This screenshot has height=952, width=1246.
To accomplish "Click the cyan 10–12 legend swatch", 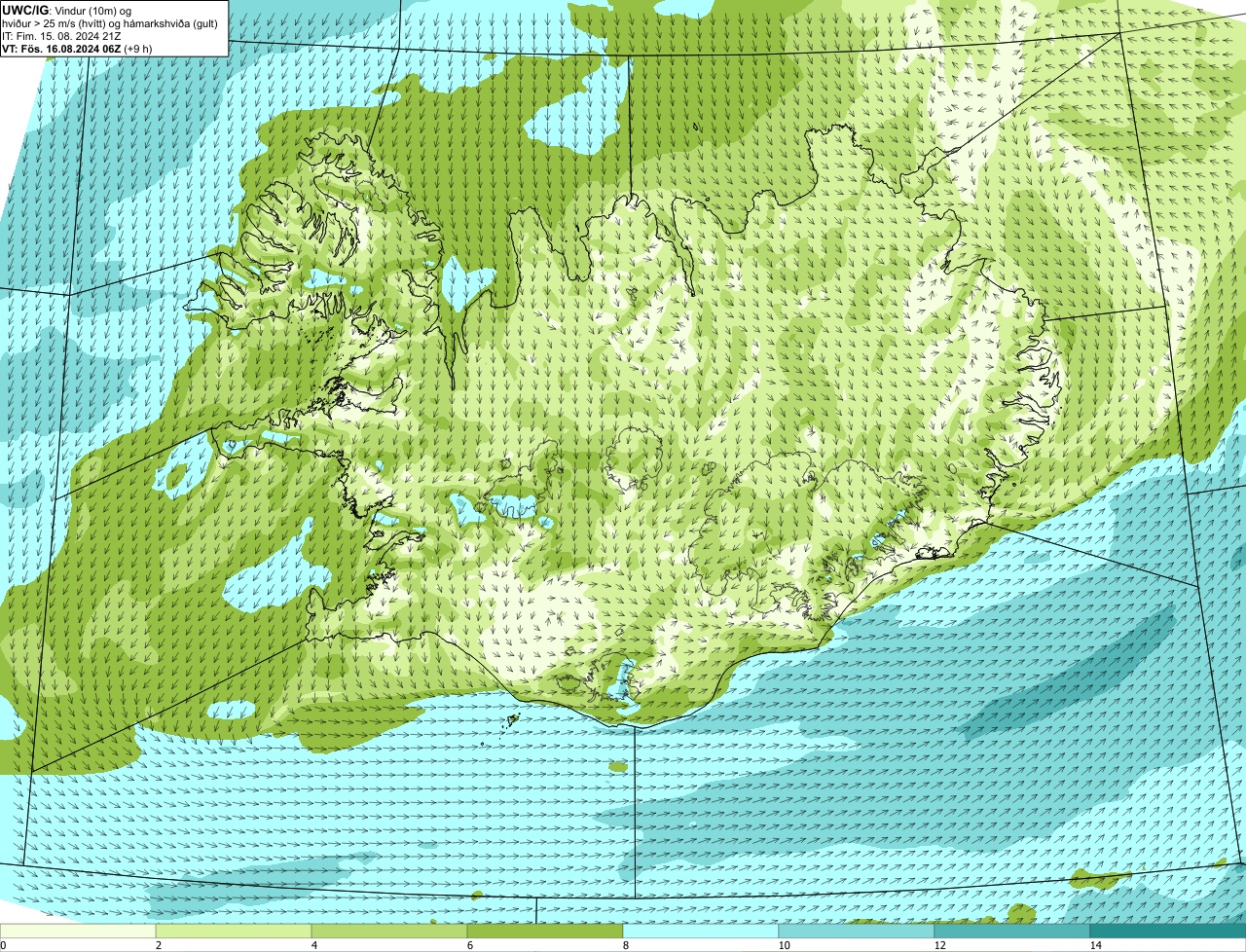I will click(x=857, y=932).
